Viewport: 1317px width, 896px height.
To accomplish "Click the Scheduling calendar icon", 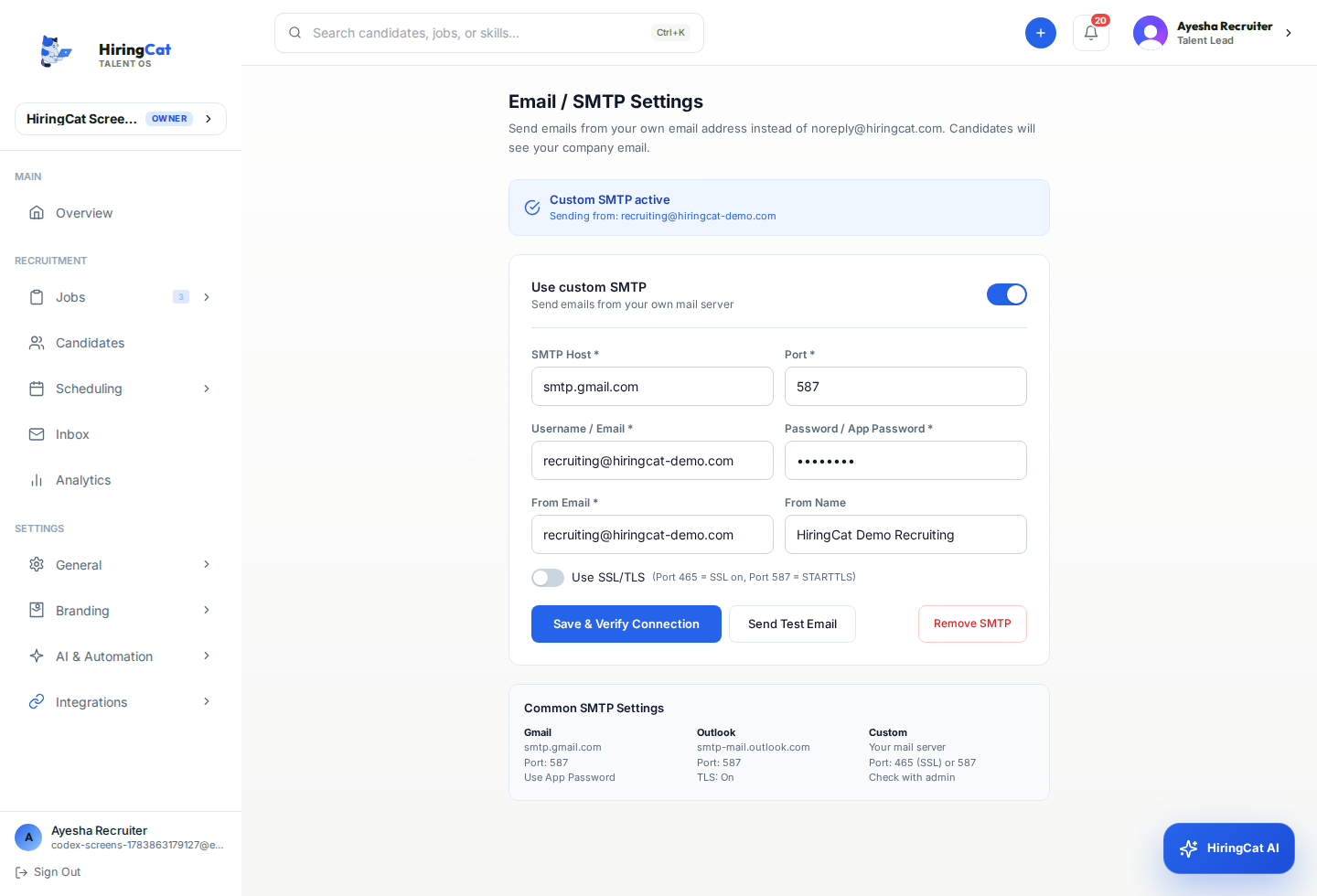I will 37,389.
